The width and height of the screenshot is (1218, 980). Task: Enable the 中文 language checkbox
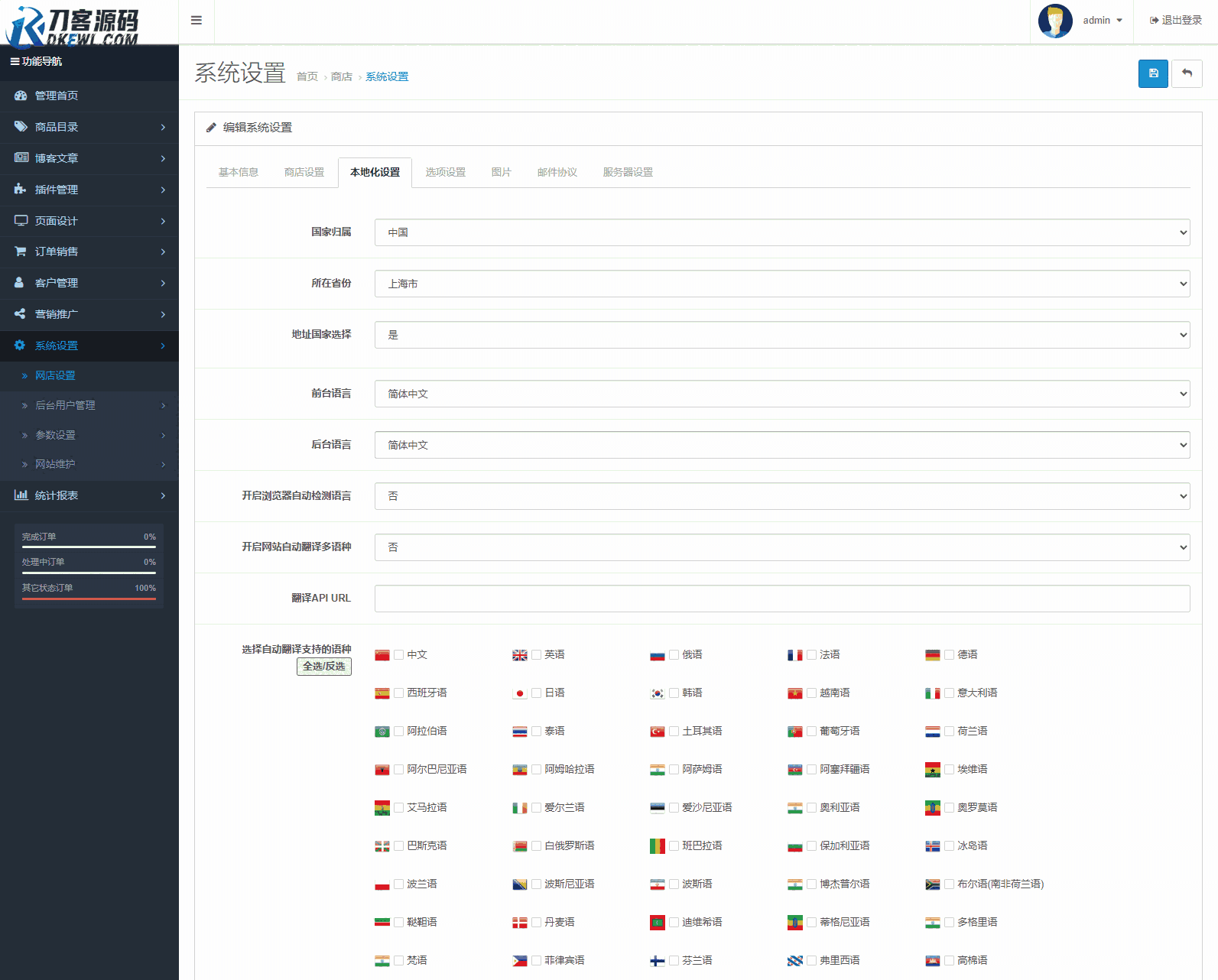(399, 655)
